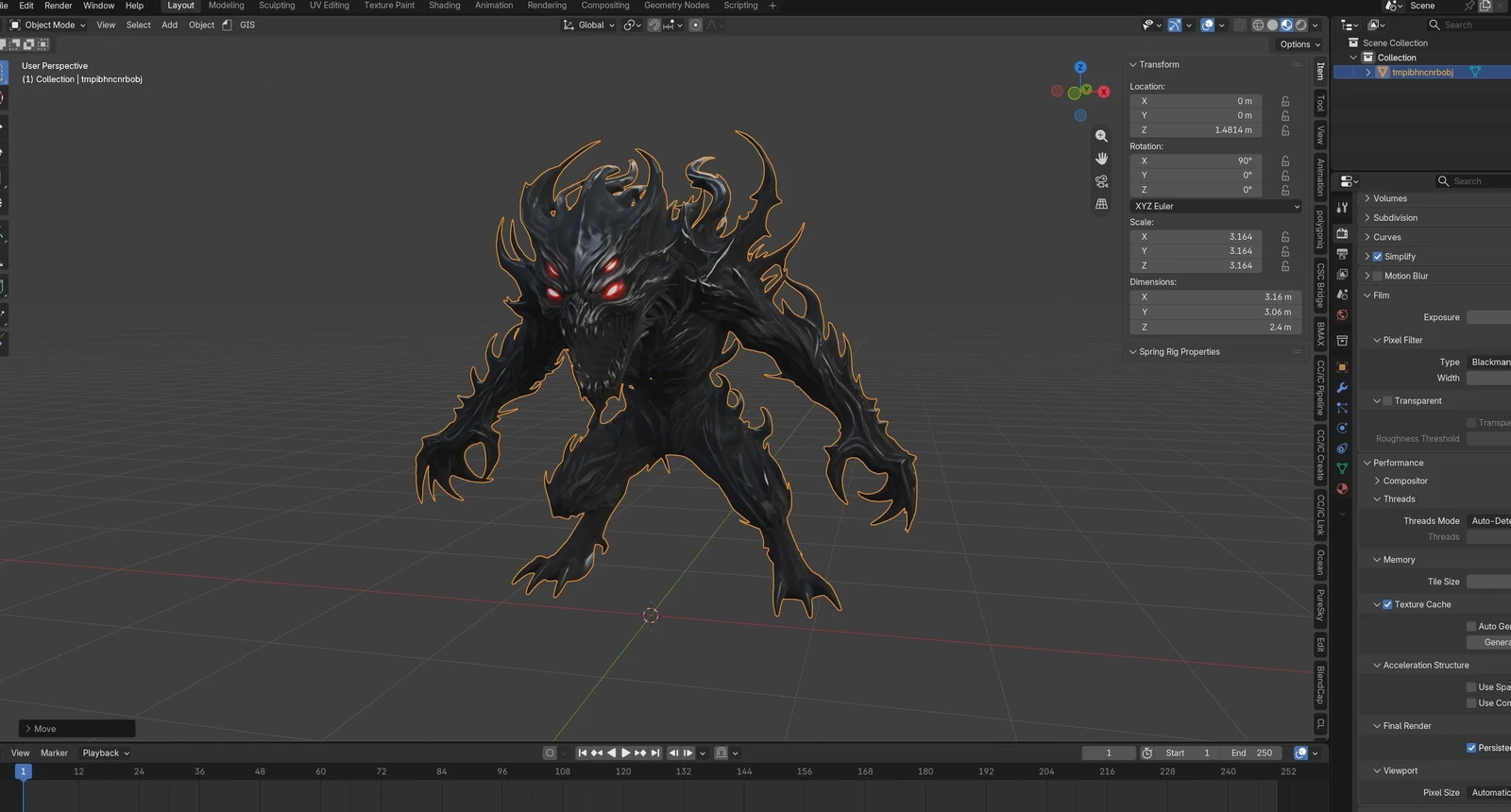The image size is (1511, 812).
Task: Open the Object Mode dropdown
Action: pos(47,25)
